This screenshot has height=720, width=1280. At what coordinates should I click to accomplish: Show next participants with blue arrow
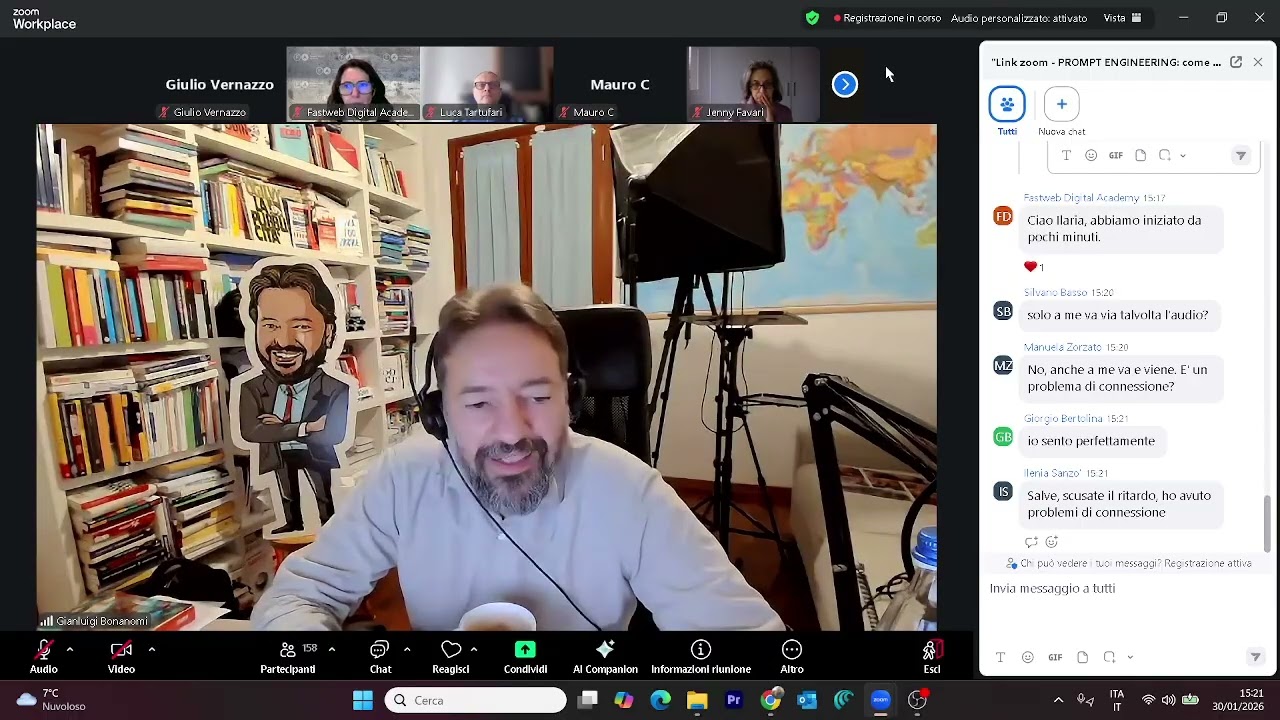coord(845,85)
